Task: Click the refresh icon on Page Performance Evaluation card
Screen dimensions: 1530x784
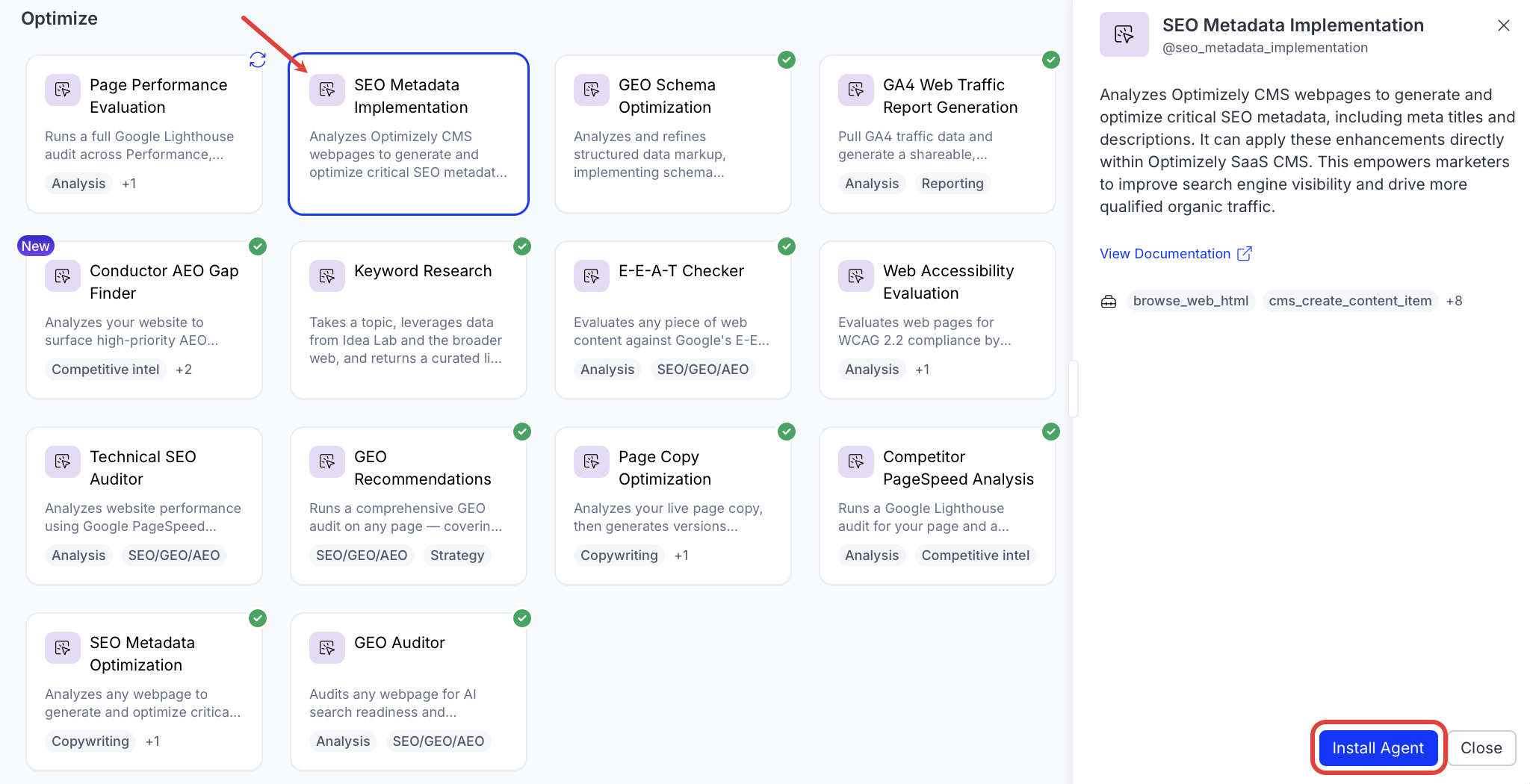Action: [258, 60]
